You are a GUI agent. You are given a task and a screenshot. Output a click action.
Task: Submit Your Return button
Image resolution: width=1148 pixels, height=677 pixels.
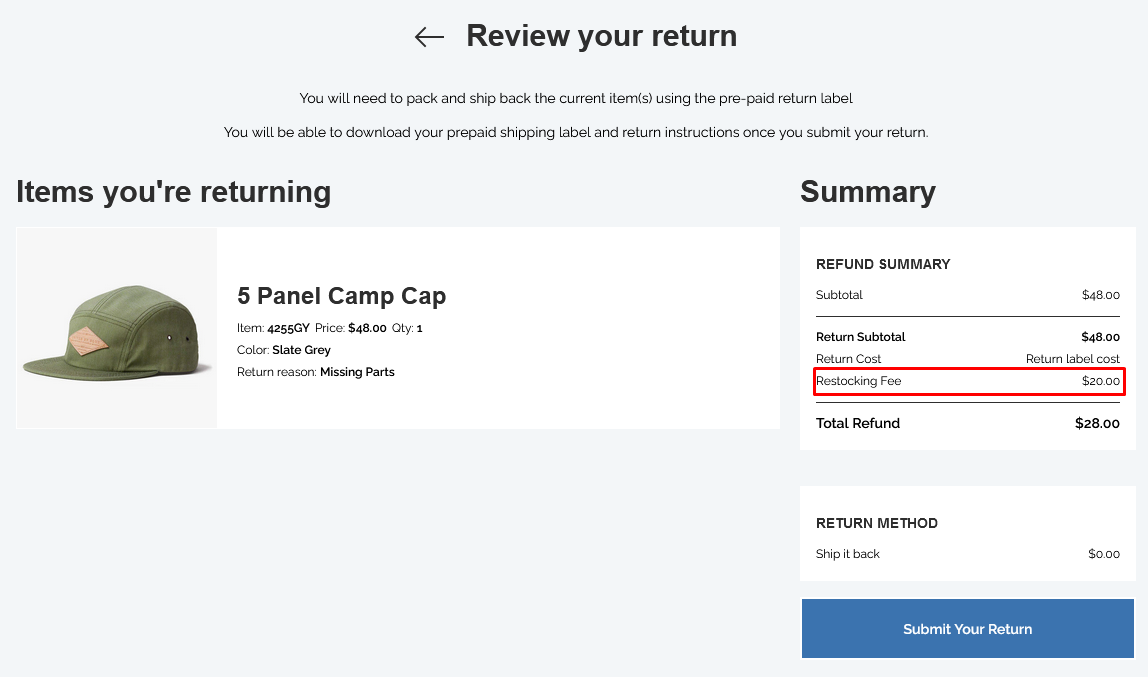967,629
